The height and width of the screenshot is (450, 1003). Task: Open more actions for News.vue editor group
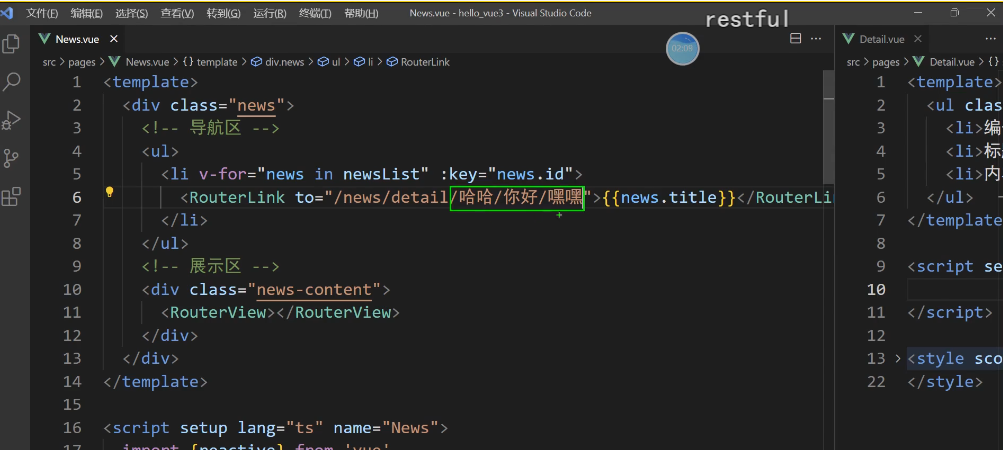point(816,38)
